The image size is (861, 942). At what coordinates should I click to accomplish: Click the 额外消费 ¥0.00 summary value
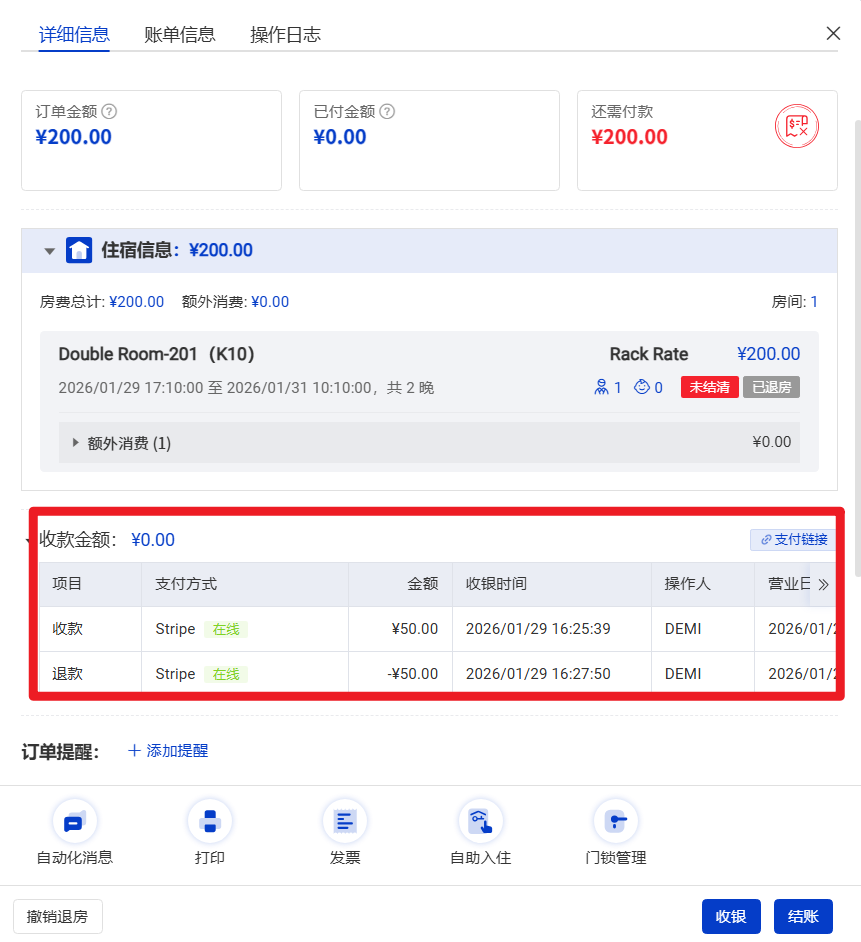(x=270, y=302)
